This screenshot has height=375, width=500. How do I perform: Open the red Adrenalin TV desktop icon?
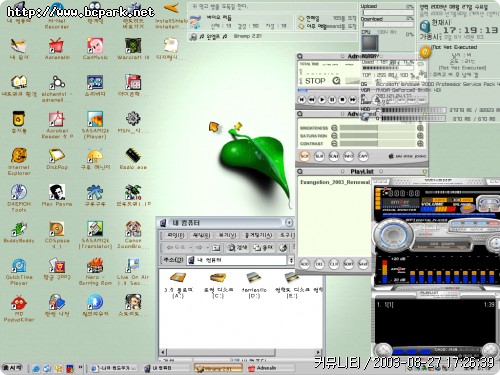[57, 49]
